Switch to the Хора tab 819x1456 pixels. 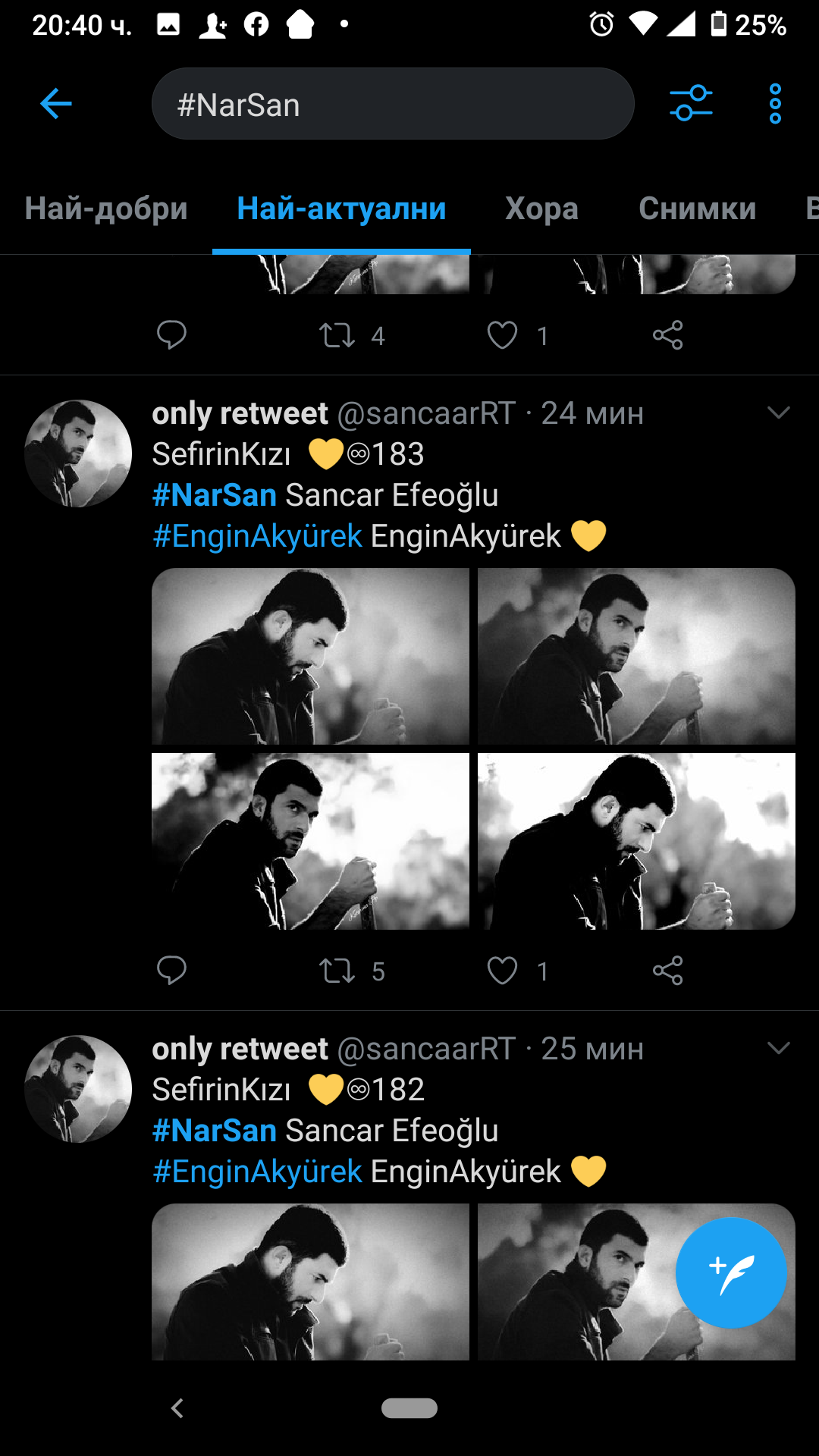tap(541, 209)
